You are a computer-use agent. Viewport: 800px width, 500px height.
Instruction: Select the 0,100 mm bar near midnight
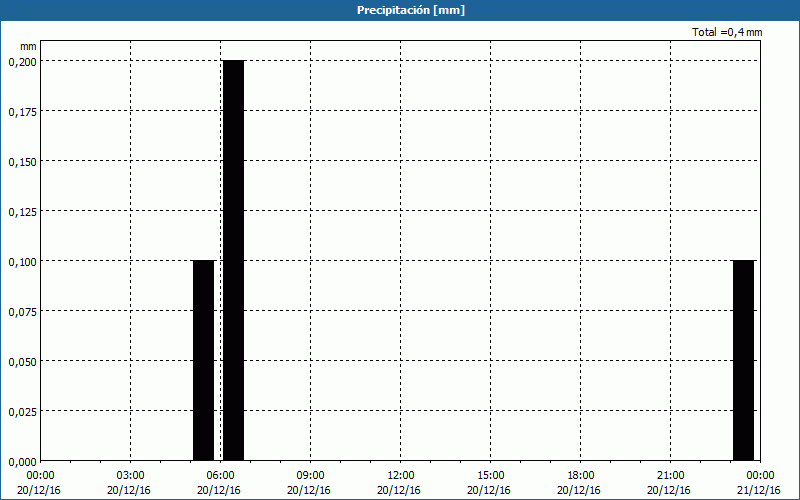coord(743,360)
